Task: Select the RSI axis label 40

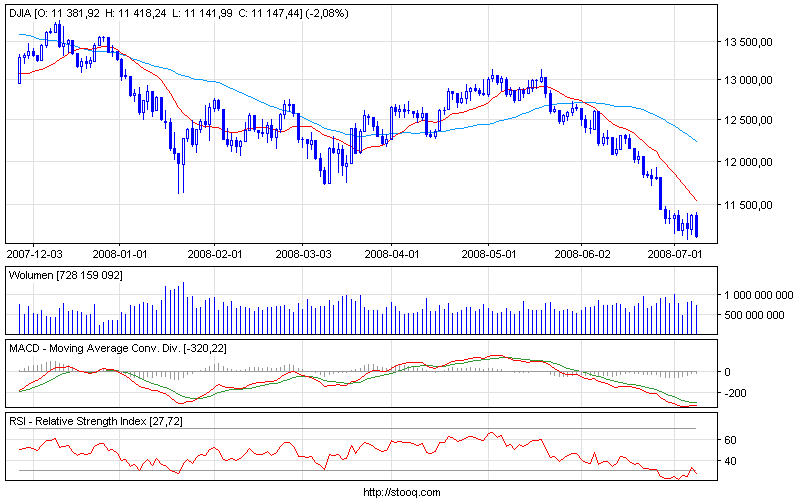Action: point(730,461)
